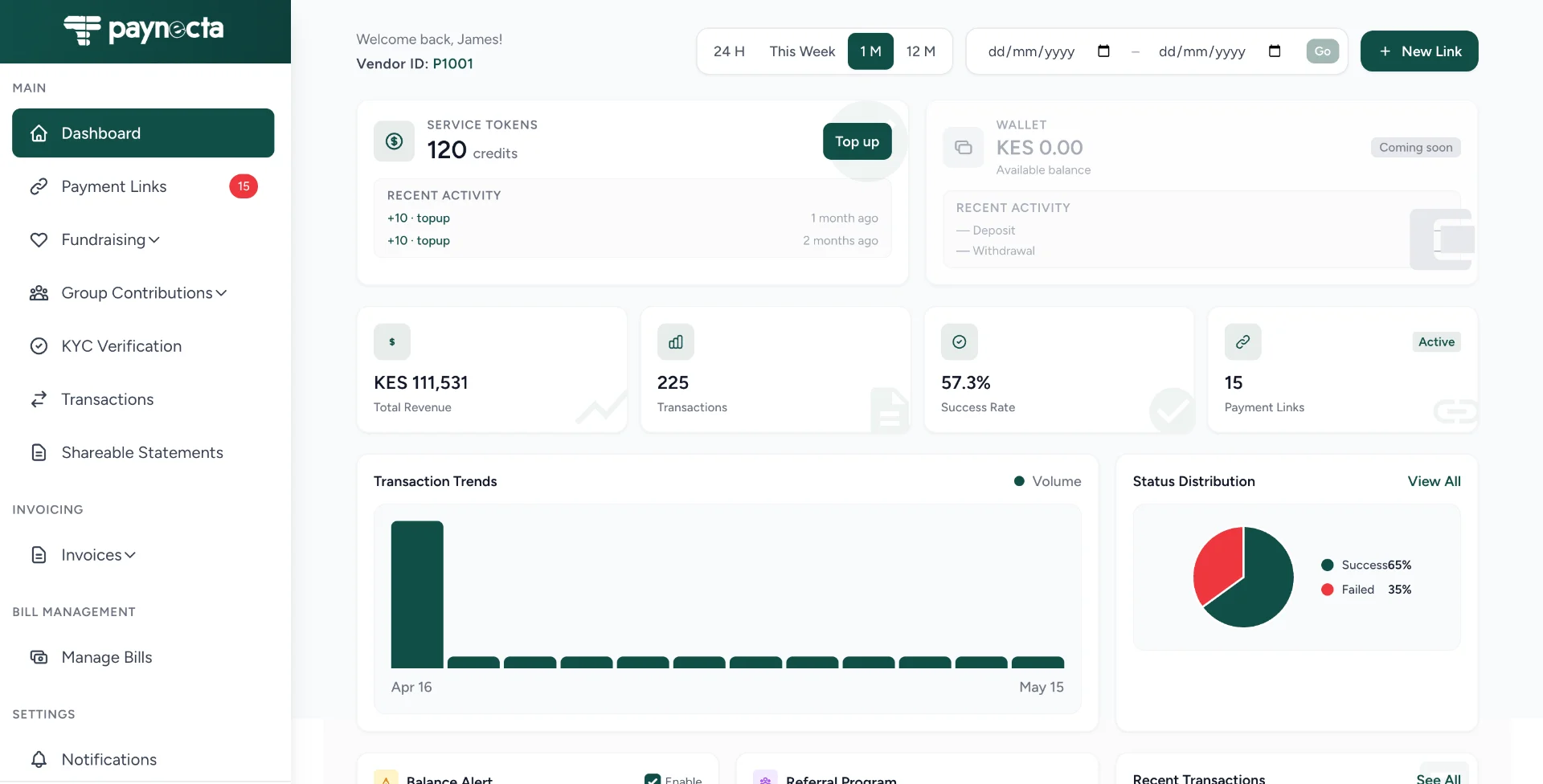This screenshot has width=1543, height=784.
Task: Click the end date input field
Action: 1220,51
